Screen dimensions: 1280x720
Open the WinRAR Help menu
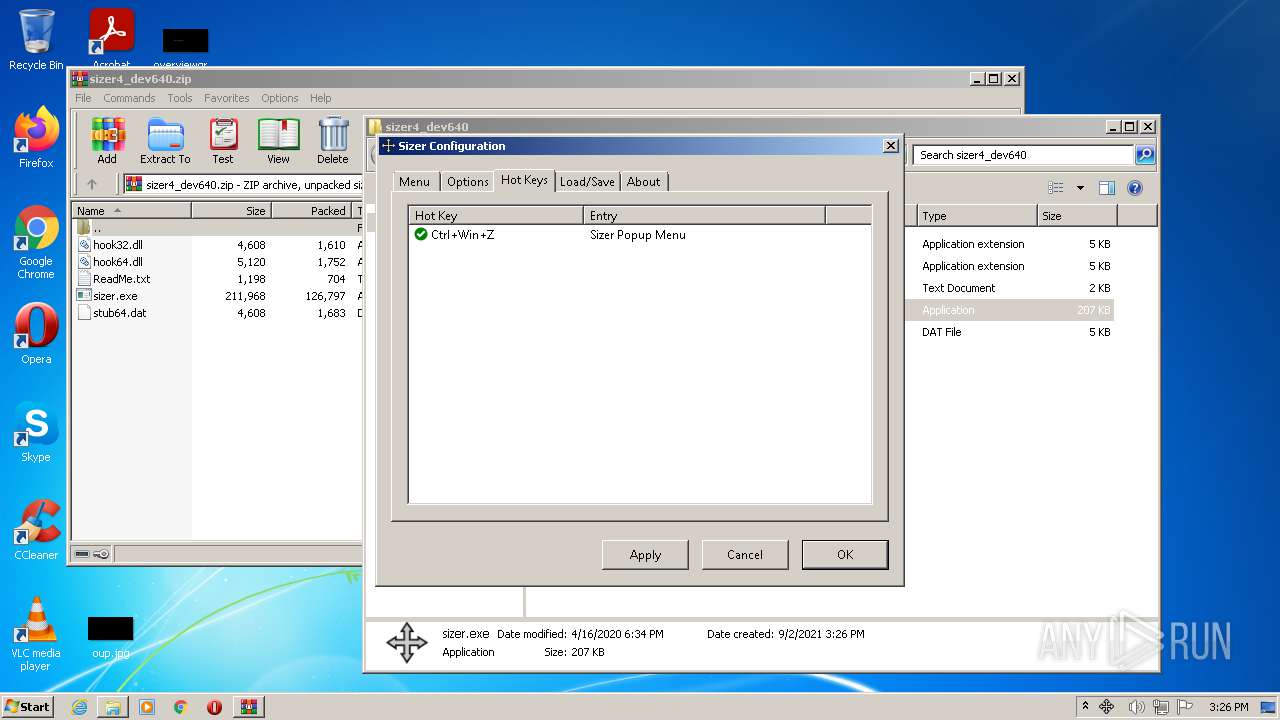(320, 98)
